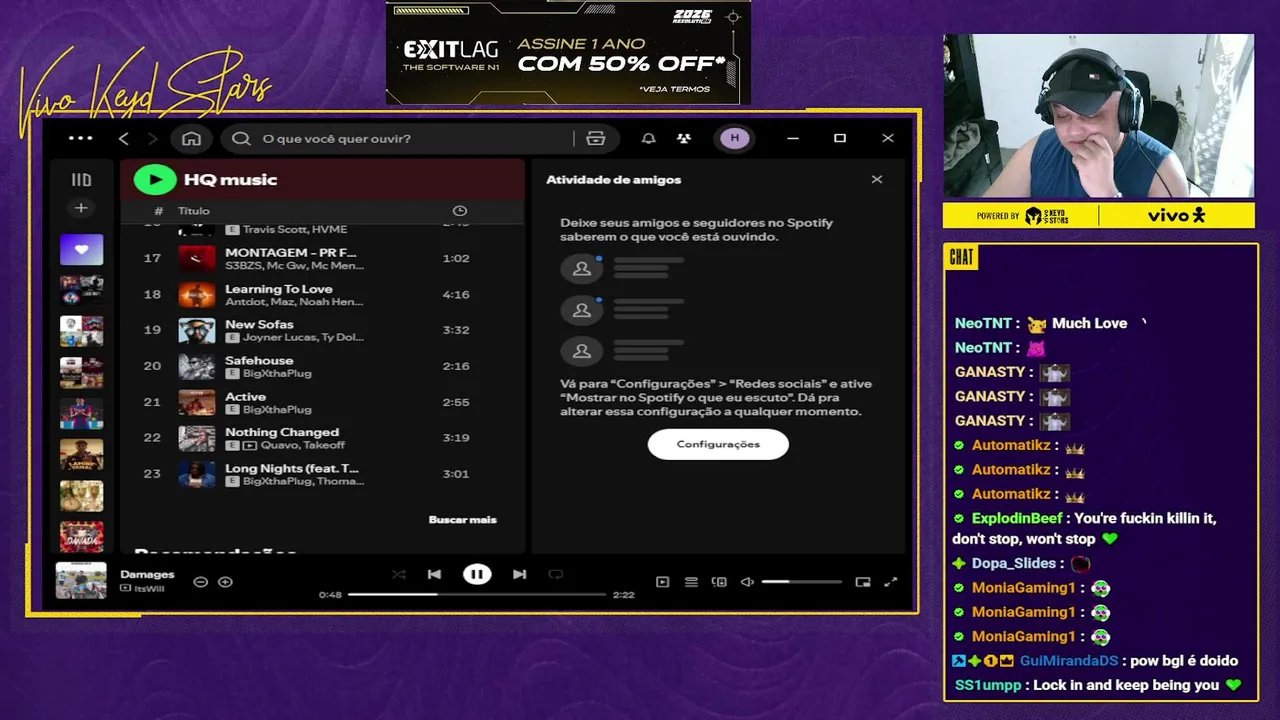Open the Browse icon in the search bar
The height and width of the screenshot is (720, 1280).
point(596,138)
